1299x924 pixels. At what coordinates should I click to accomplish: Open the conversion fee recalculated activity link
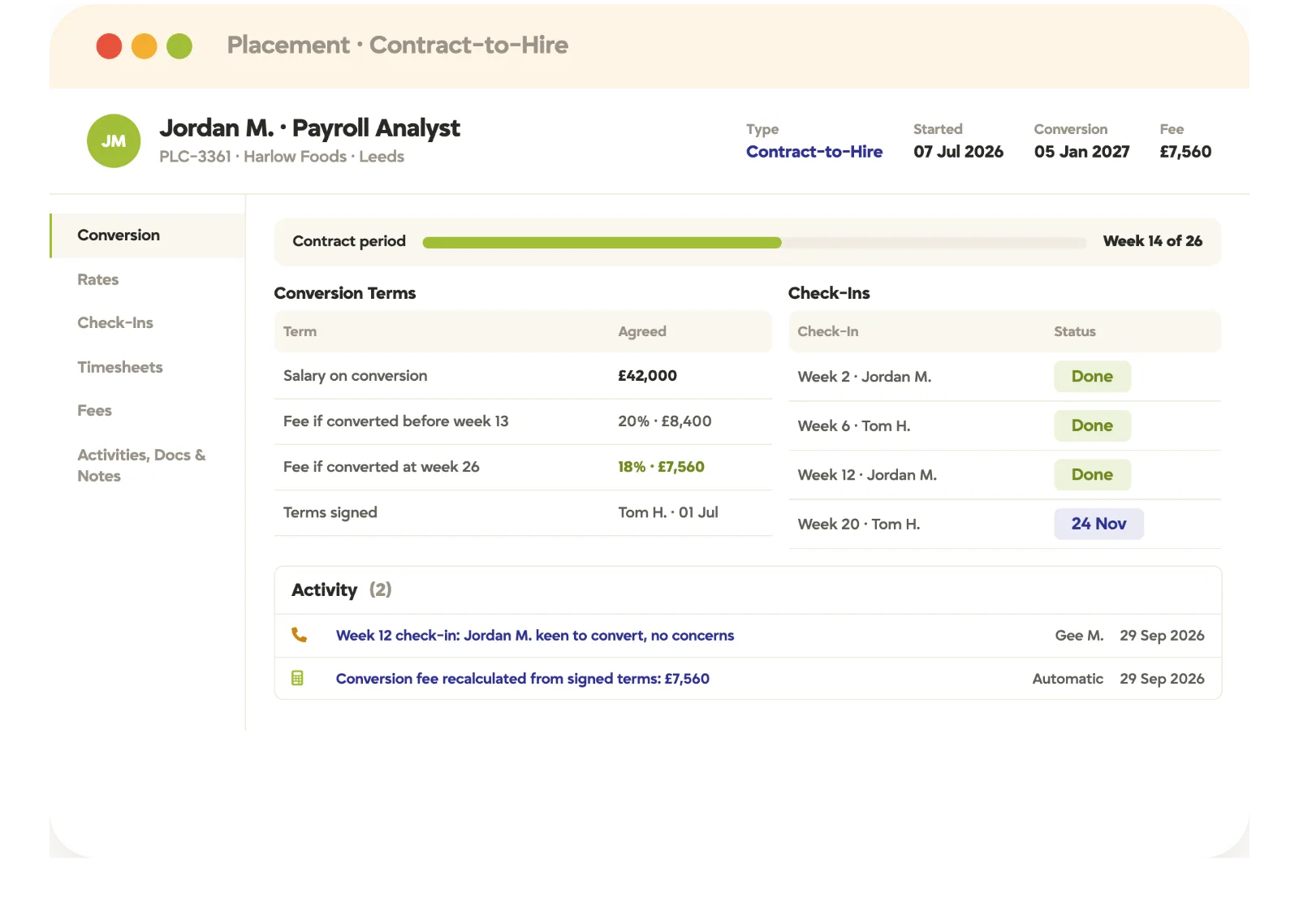(523, 679)
